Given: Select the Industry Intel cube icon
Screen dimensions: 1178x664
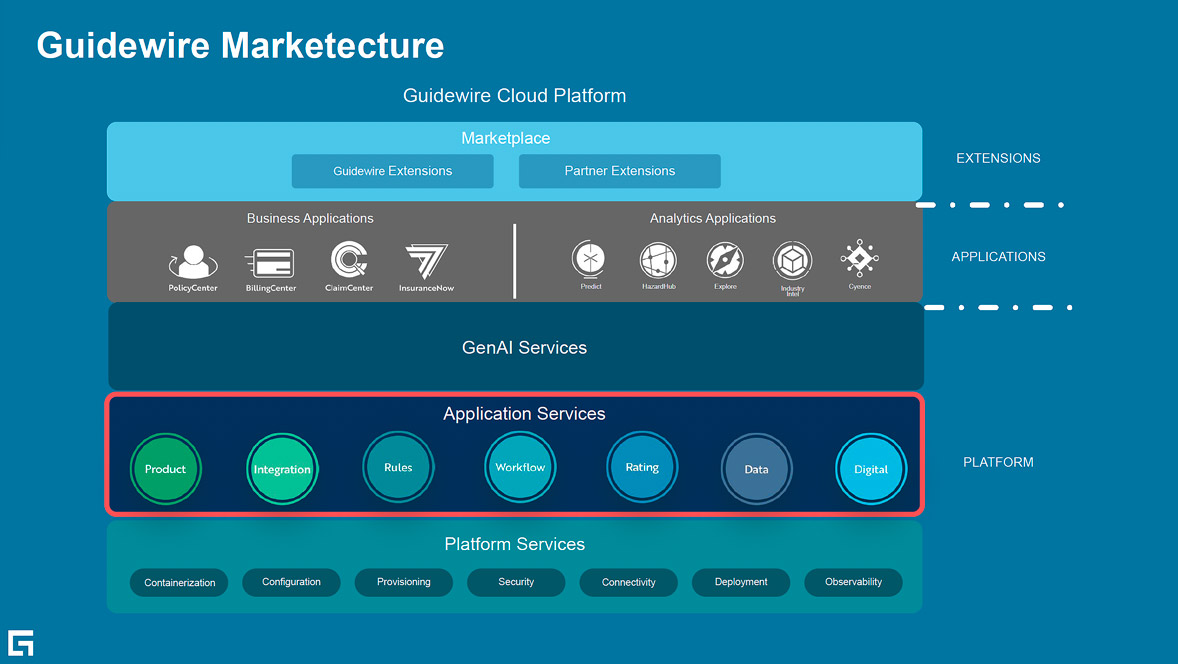Looking at the screenshot, I should [792, 262].
